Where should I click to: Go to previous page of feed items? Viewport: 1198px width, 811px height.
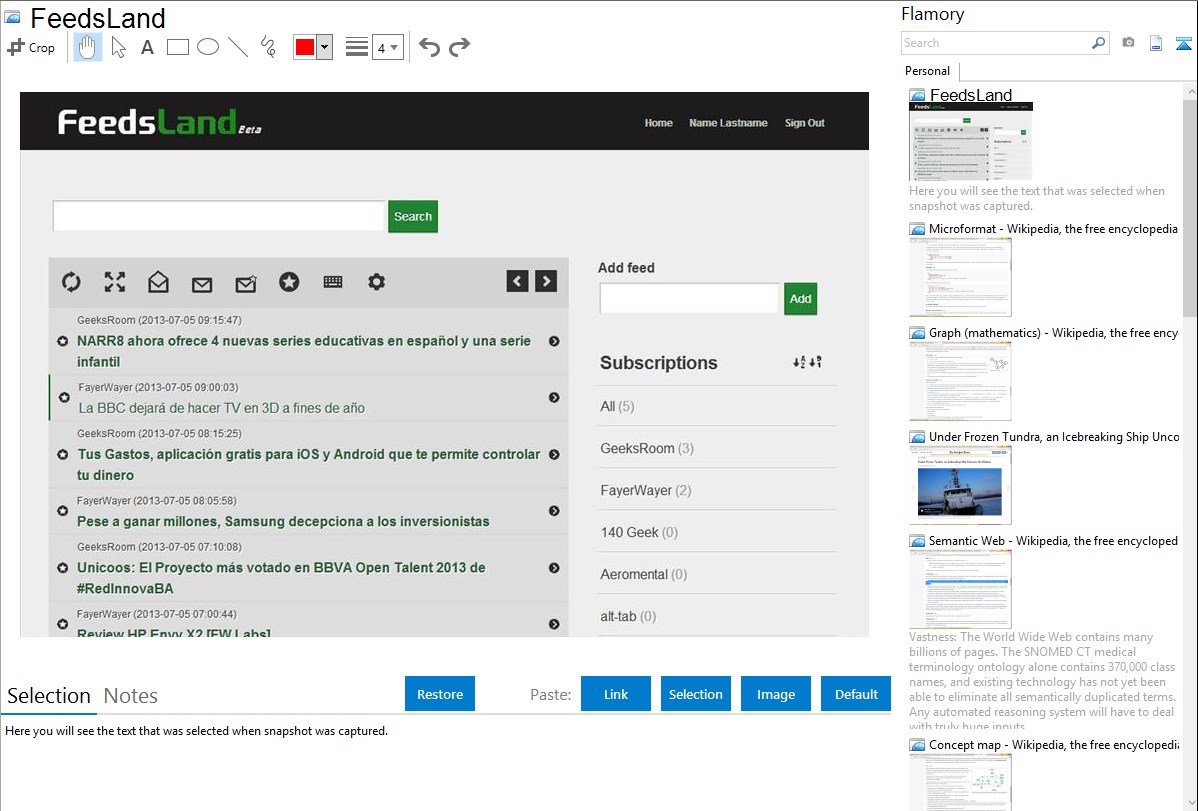click(517, 281)
